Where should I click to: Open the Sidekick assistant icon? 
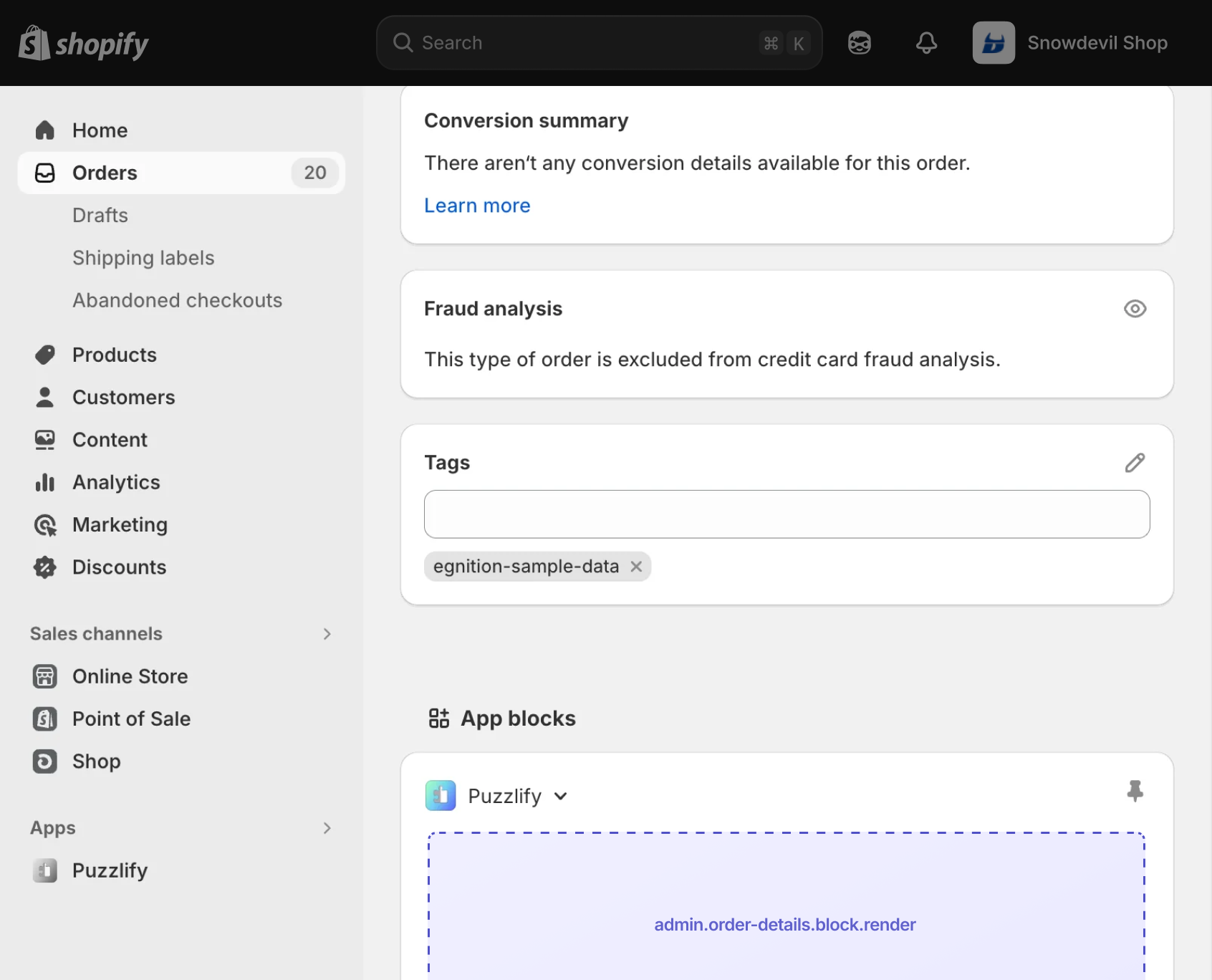pos(860,43)
